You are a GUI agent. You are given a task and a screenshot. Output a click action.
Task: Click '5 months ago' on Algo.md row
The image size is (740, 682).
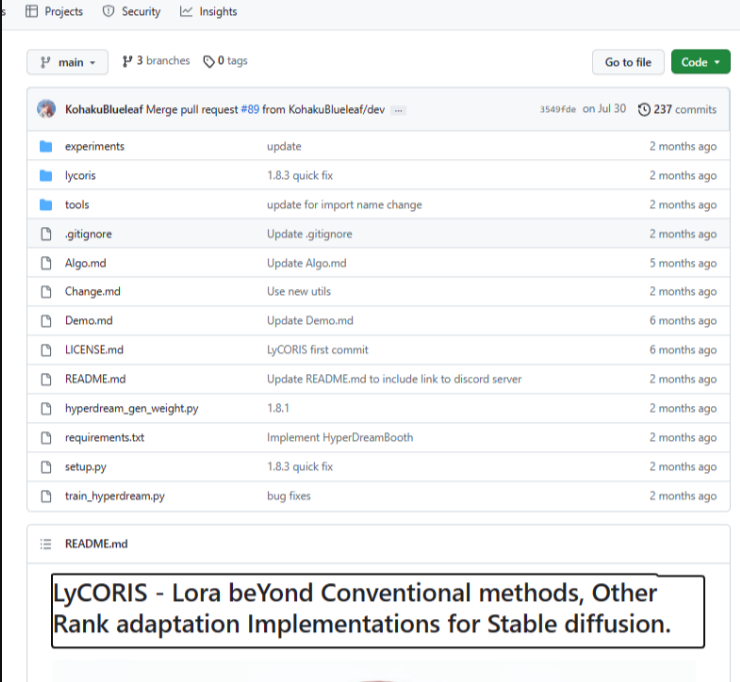tap(683, 263)
